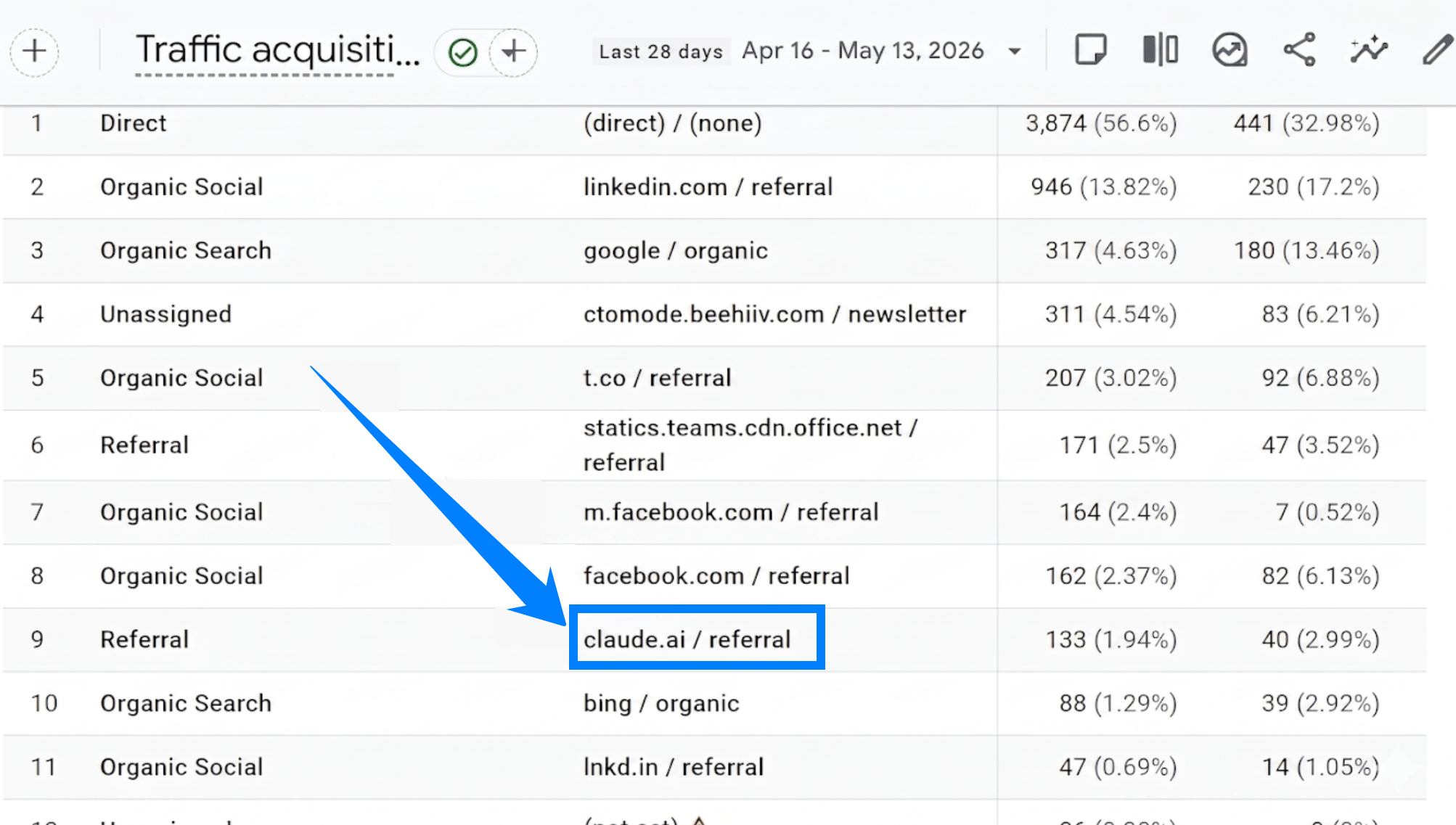Screen dimensions: 1456x825
Task: Select the m.facebook.com / referral cell
Action: [x=731, y=512]
